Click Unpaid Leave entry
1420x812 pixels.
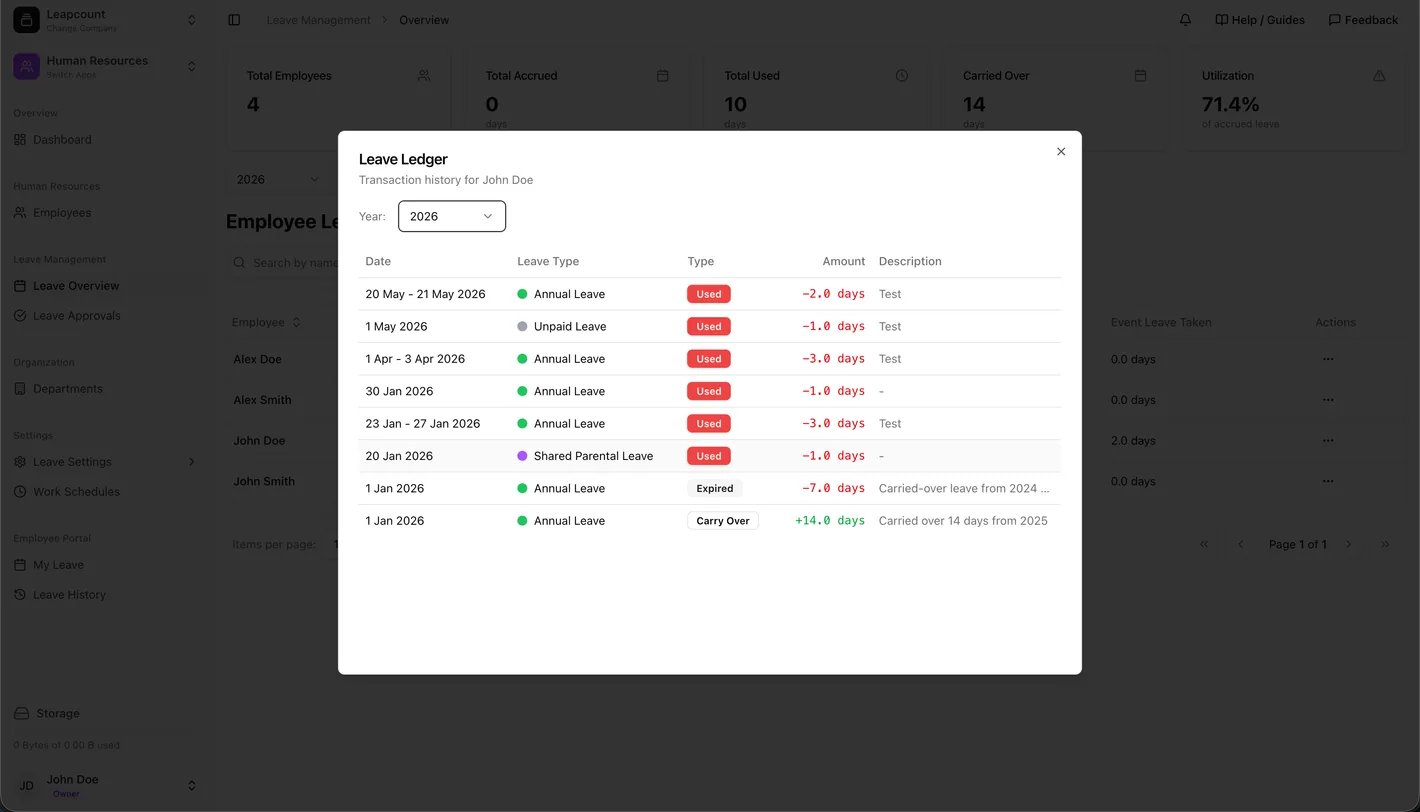[570, 327]
